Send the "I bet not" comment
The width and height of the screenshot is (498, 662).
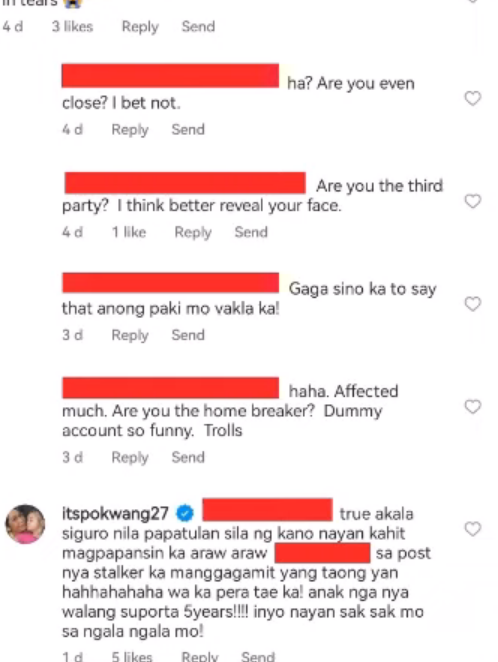coord(188,129)
